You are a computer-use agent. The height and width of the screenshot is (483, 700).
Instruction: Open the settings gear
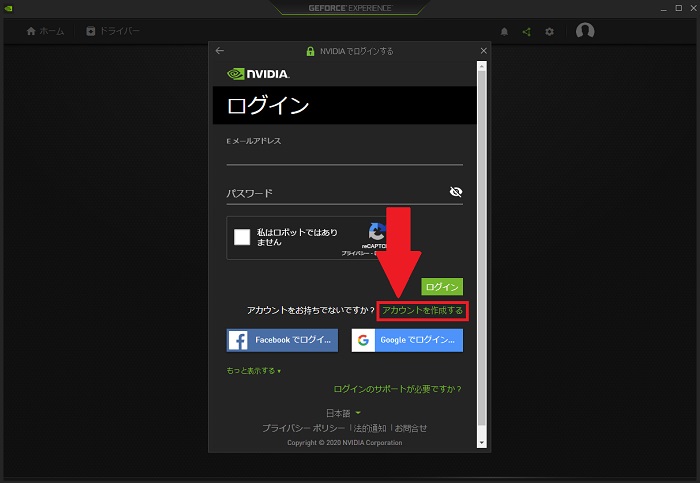(x=550, y=32)
